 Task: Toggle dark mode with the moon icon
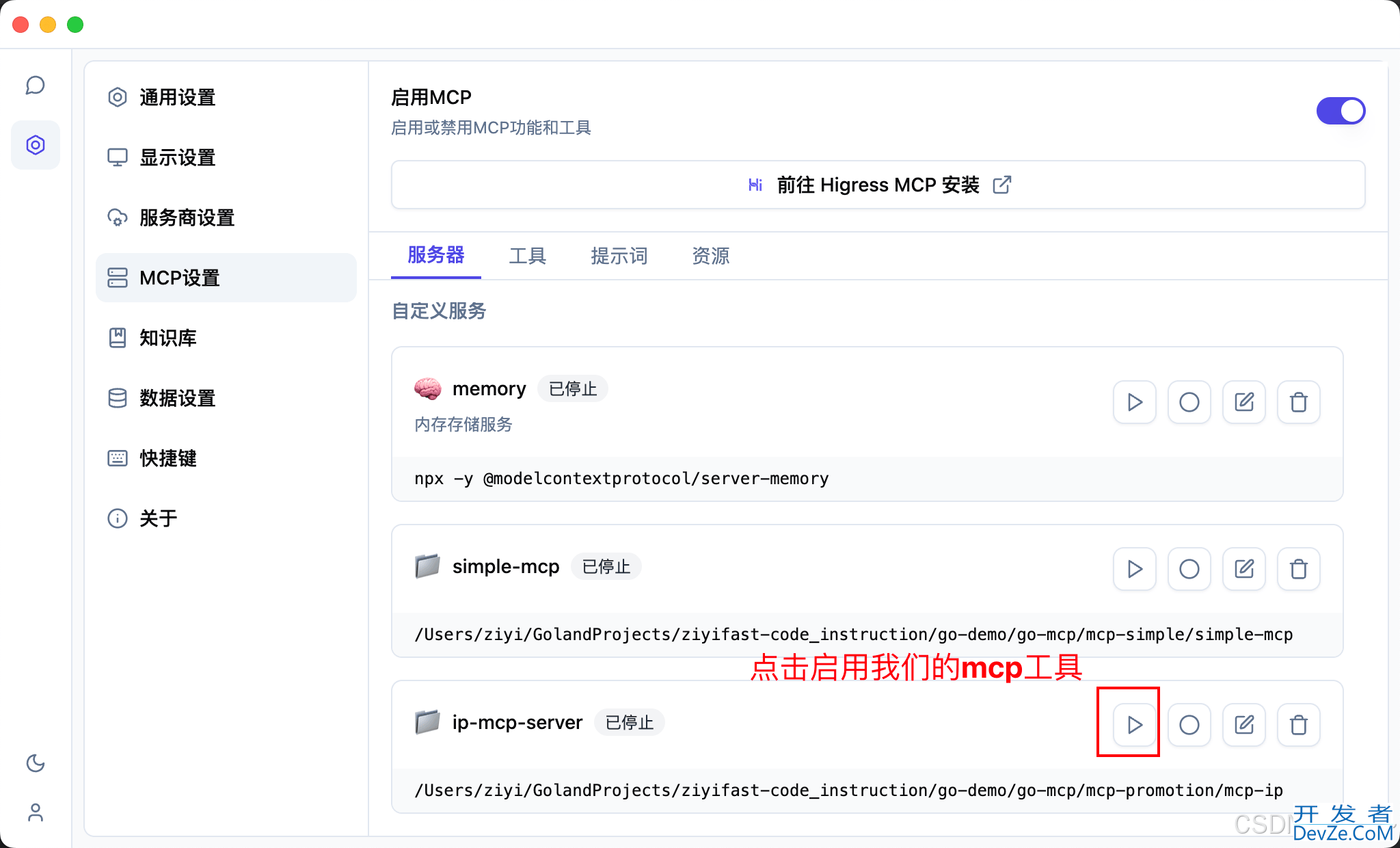(x=36, y=763)
